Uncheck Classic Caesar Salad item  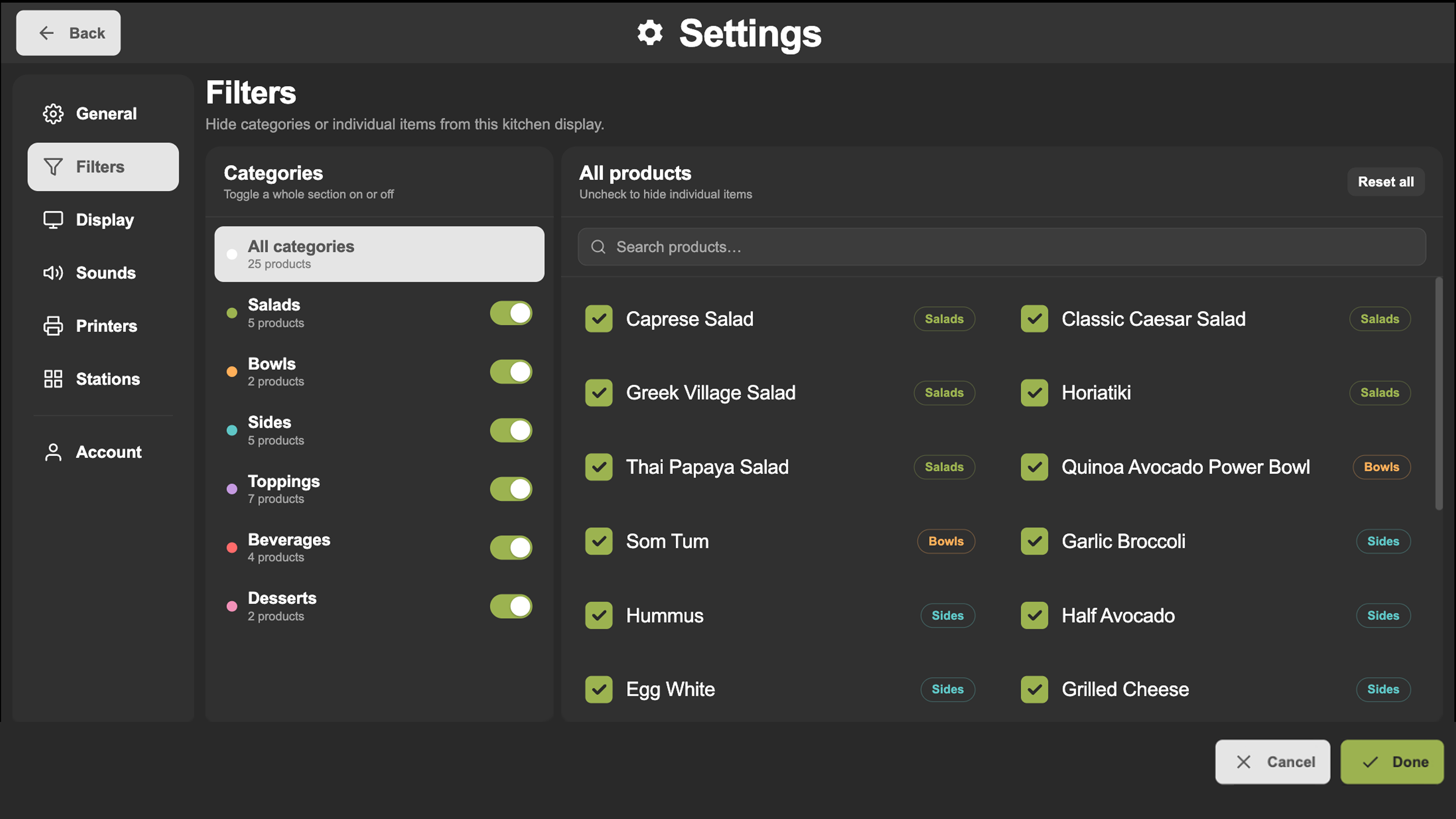(1034, 319)
